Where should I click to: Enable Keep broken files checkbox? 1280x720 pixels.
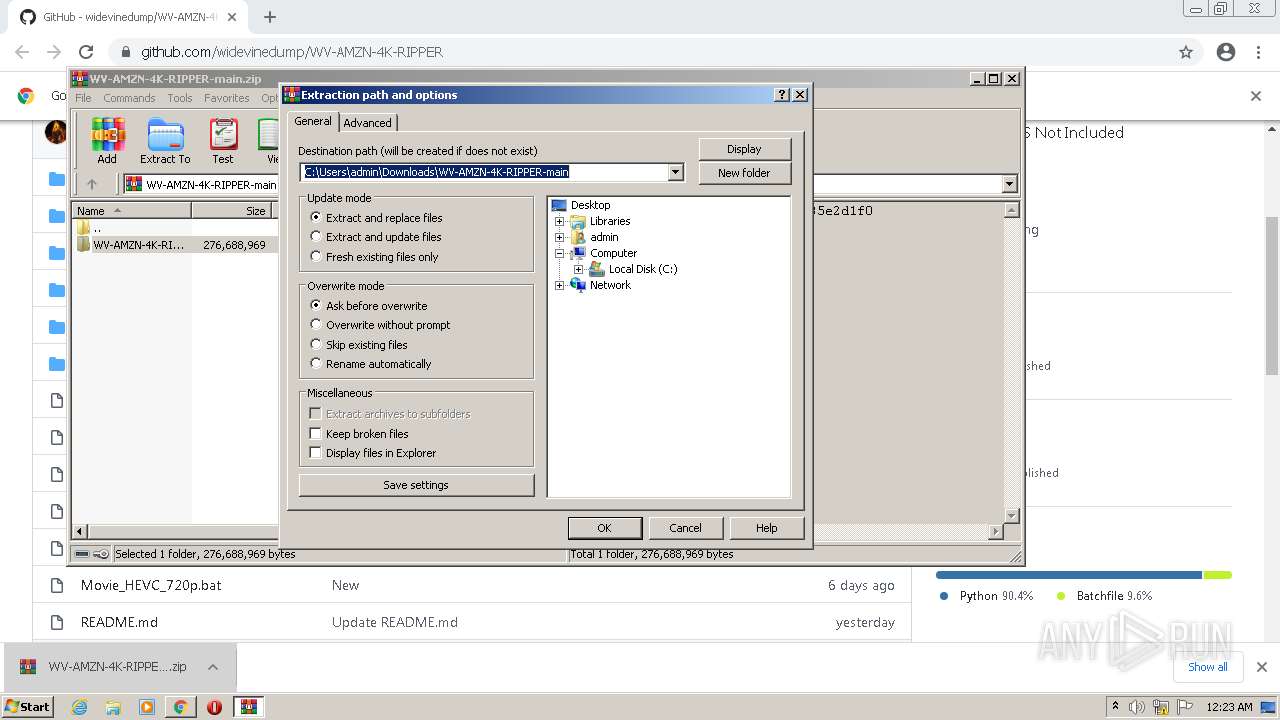(x=315, y=434)
